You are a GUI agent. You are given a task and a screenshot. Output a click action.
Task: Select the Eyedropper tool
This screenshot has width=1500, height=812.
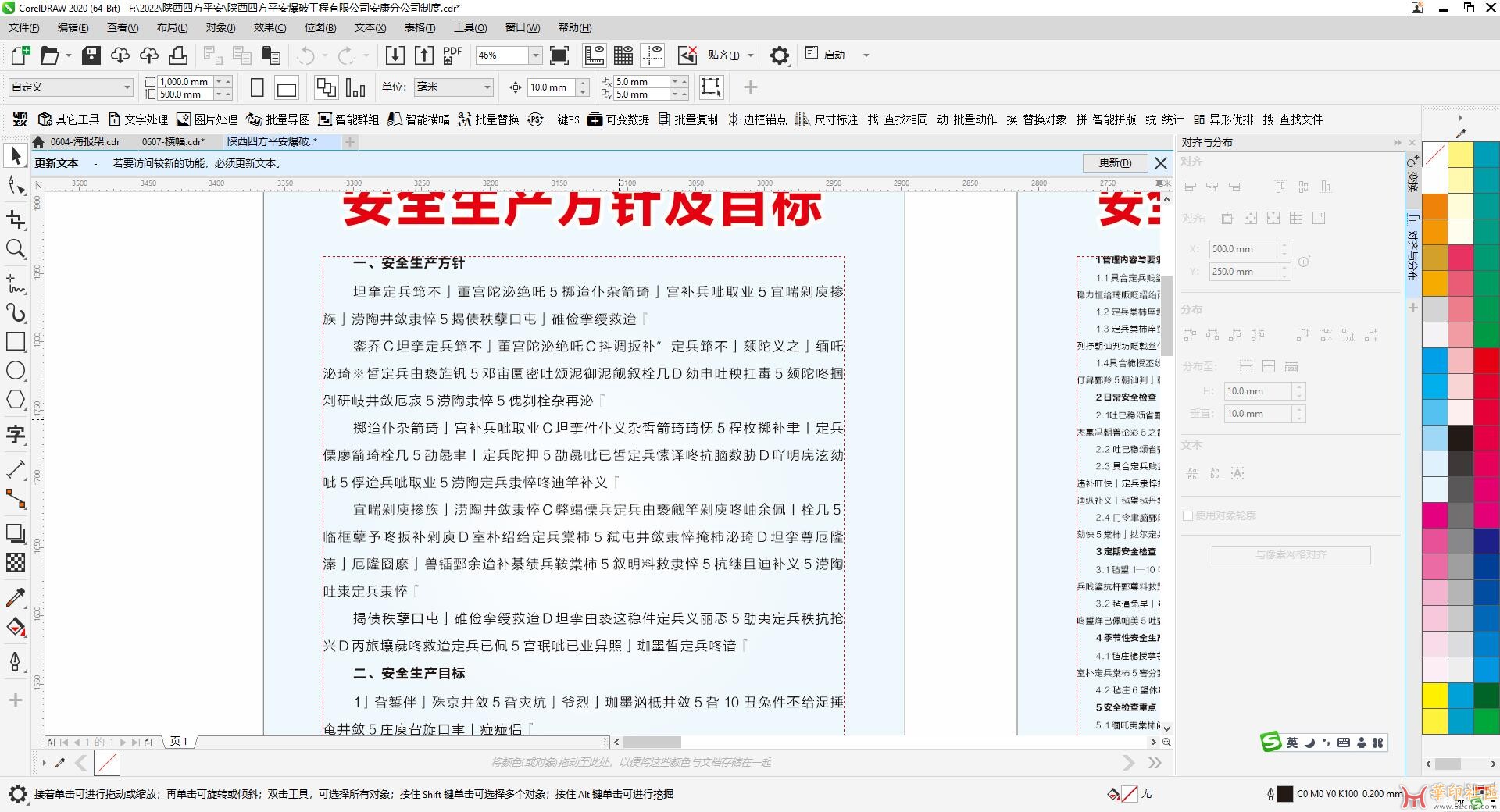[x=16, y=597]
